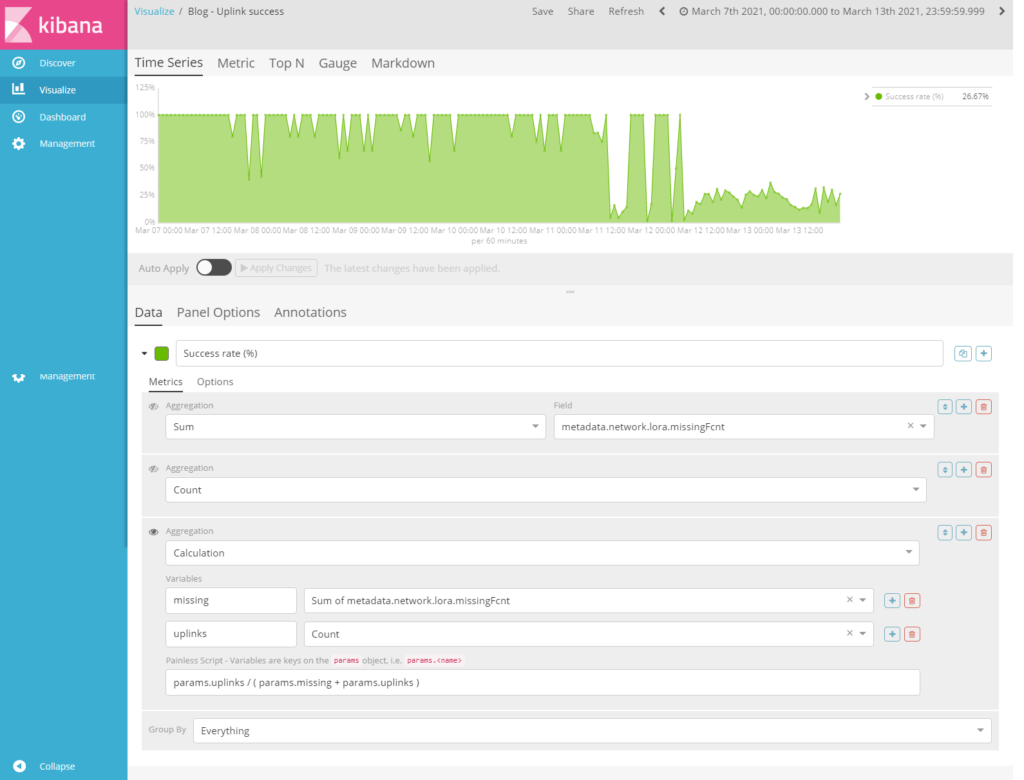1024x780 pixels.
Task: Click the Success rate (%) label field
Action: 560,353
